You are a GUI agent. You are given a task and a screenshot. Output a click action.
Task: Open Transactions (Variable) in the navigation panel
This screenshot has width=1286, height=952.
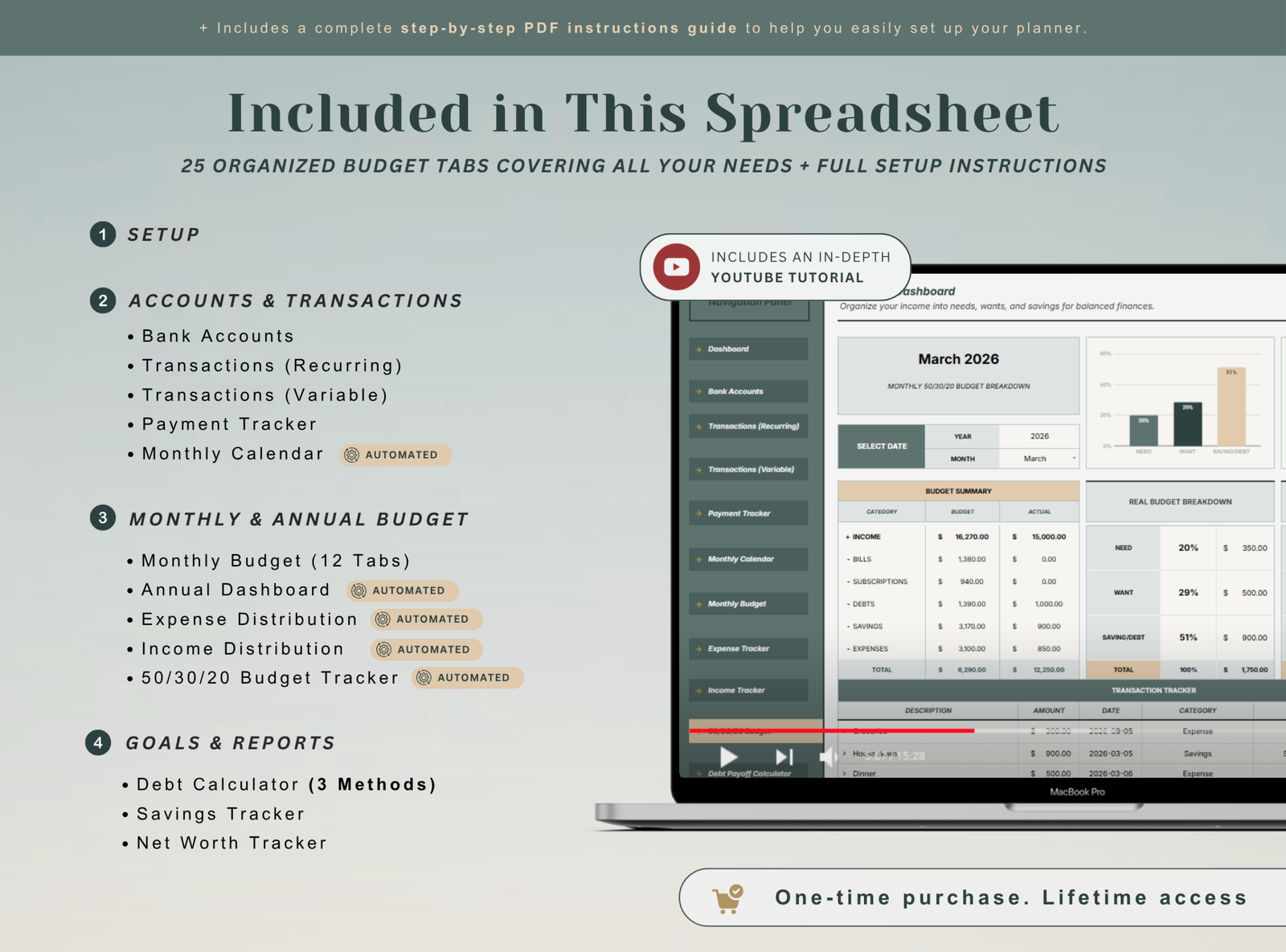748,469
